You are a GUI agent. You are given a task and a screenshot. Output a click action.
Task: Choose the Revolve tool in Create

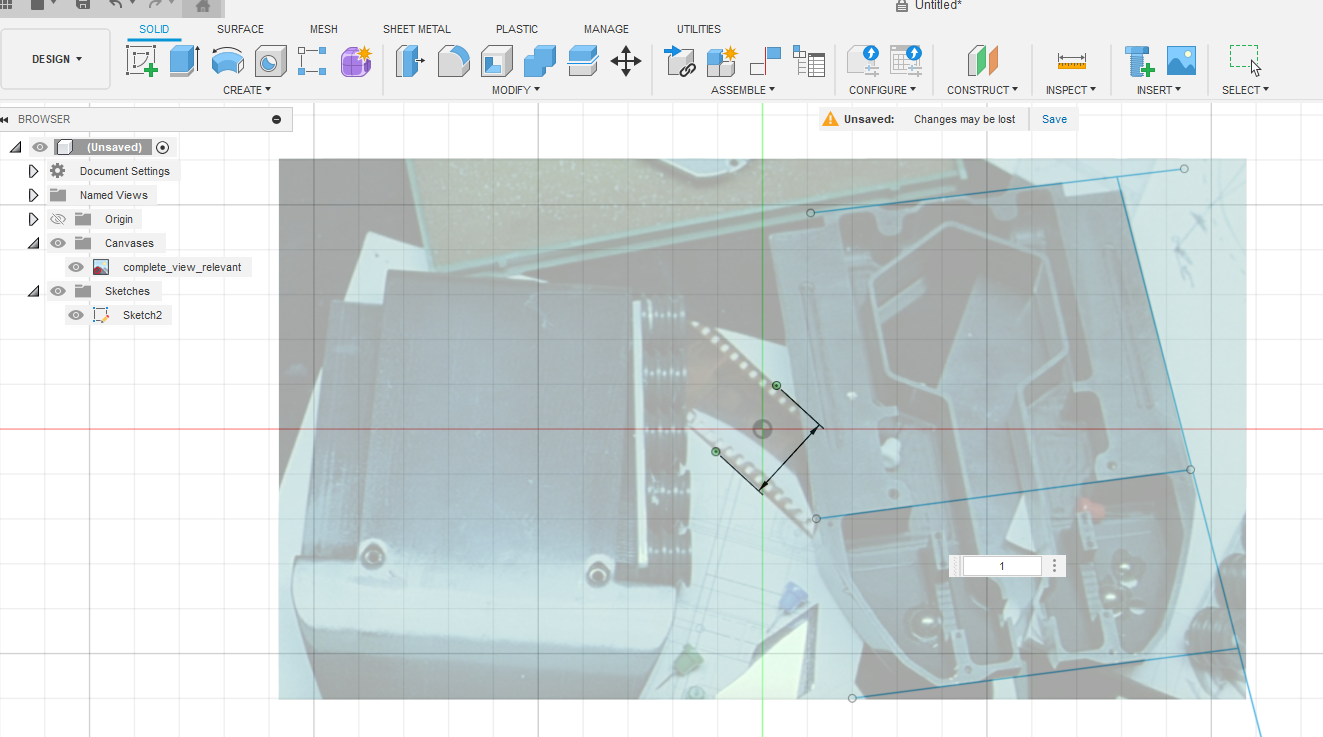[228, 61]
